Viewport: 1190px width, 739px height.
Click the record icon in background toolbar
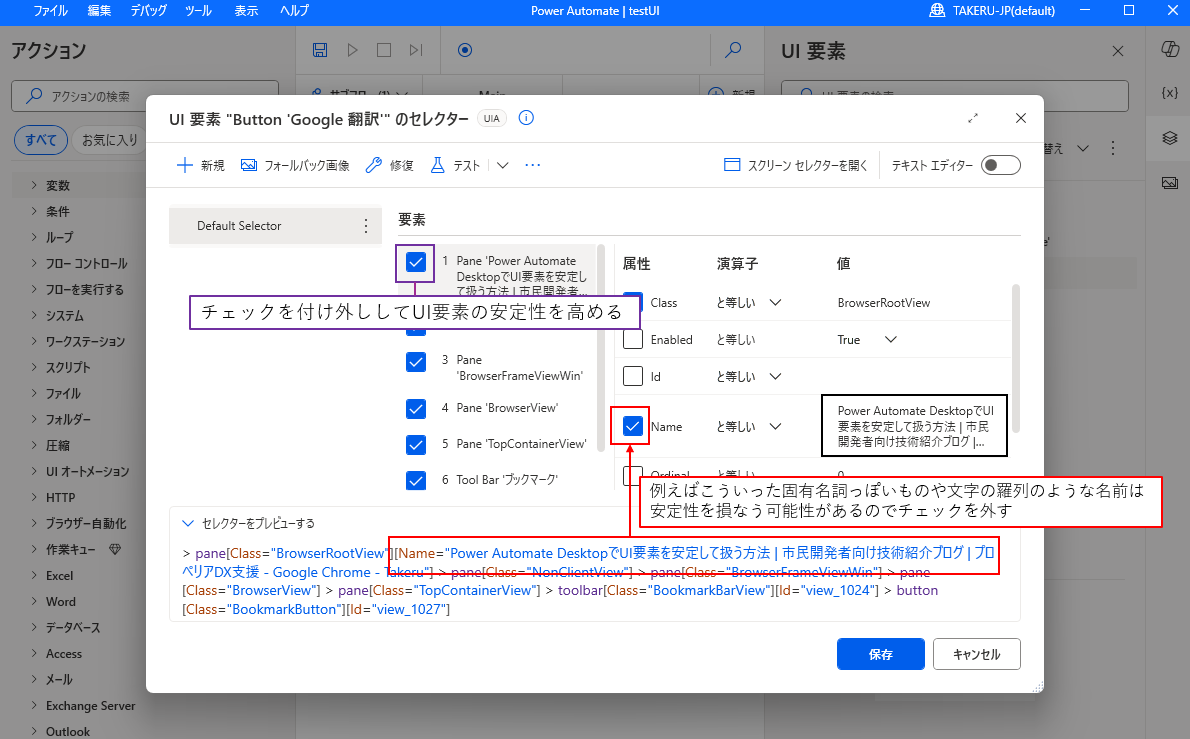tap(464, 49)
